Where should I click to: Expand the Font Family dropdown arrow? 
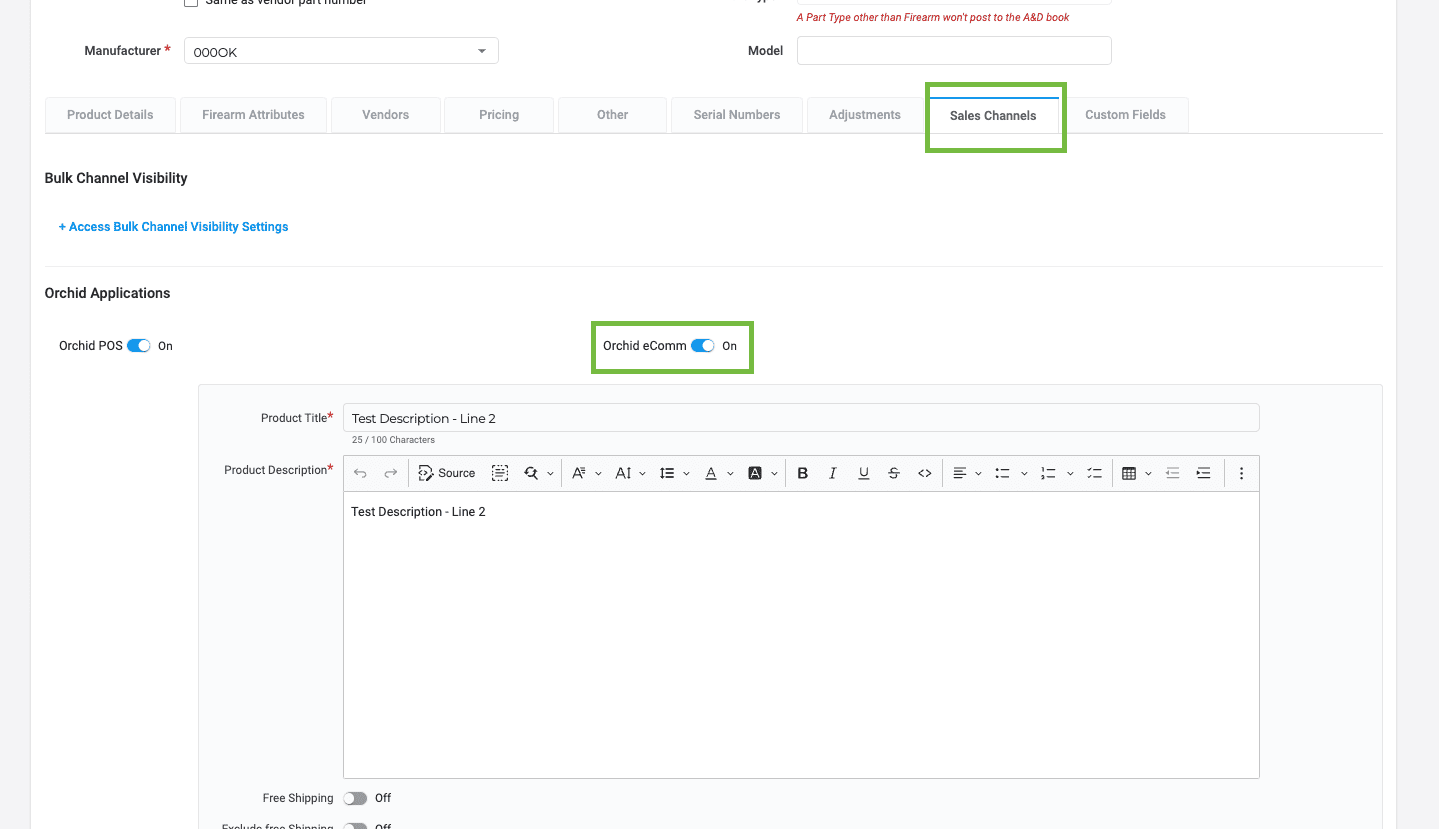[x=598, y=474]
